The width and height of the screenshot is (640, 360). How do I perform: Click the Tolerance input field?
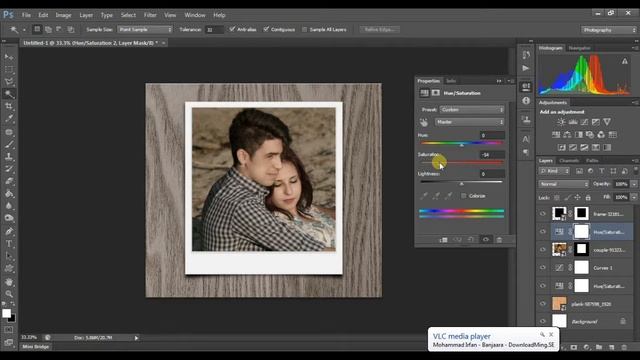214,29
